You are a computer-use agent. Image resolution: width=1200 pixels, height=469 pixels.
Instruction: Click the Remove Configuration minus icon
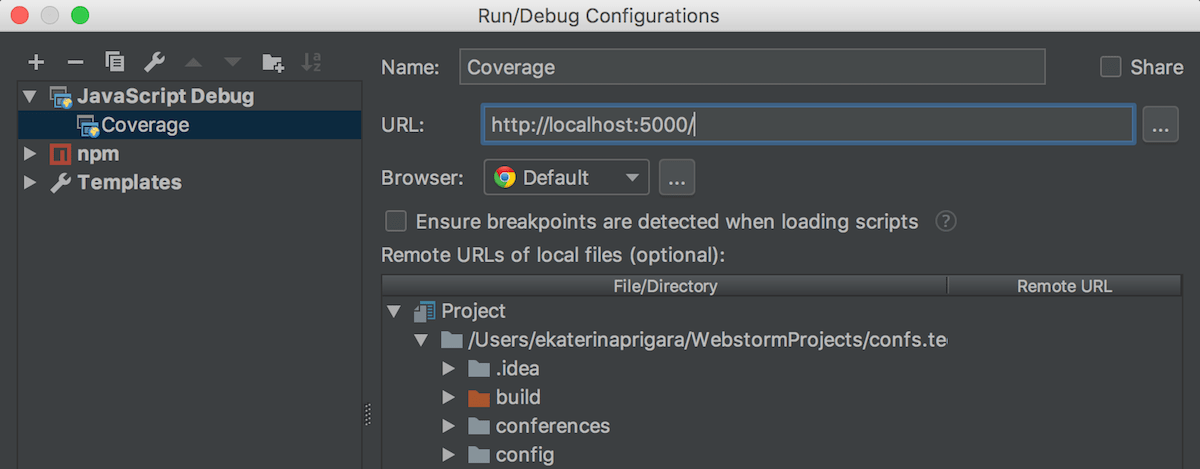(75, 62)
